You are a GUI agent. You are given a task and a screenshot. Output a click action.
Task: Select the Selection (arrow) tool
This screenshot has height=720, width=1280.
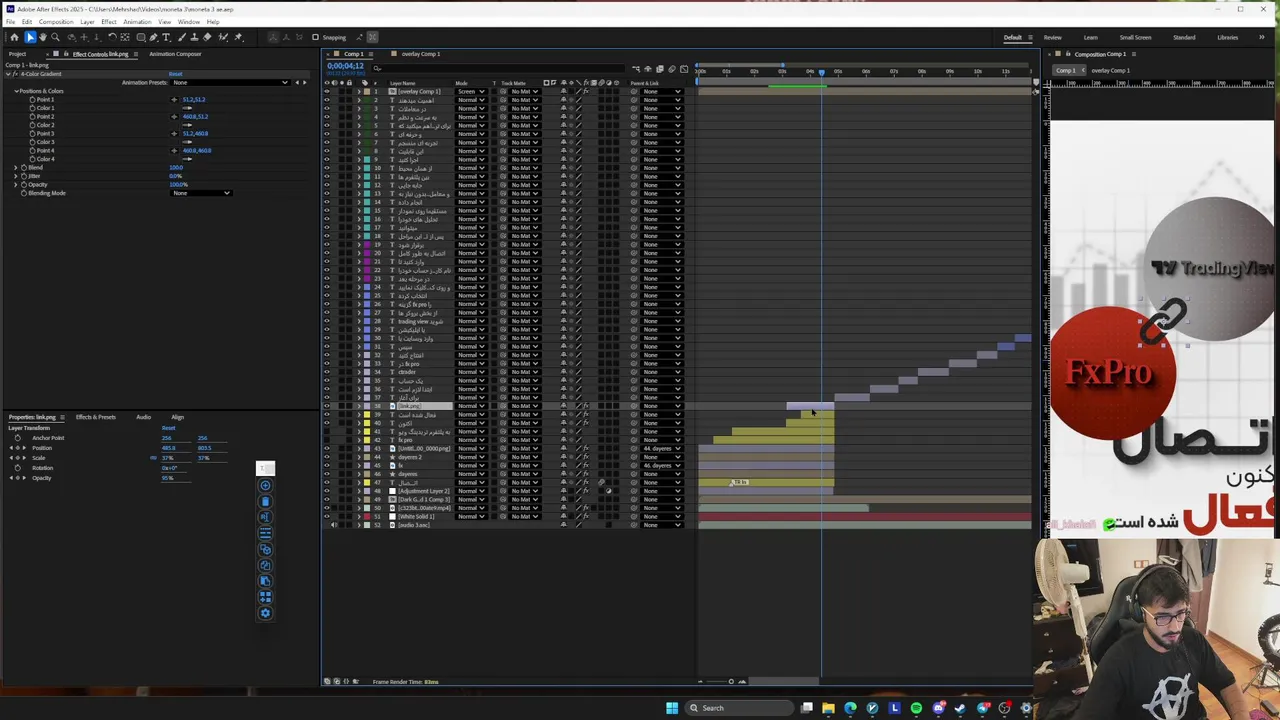pos(30,37)
